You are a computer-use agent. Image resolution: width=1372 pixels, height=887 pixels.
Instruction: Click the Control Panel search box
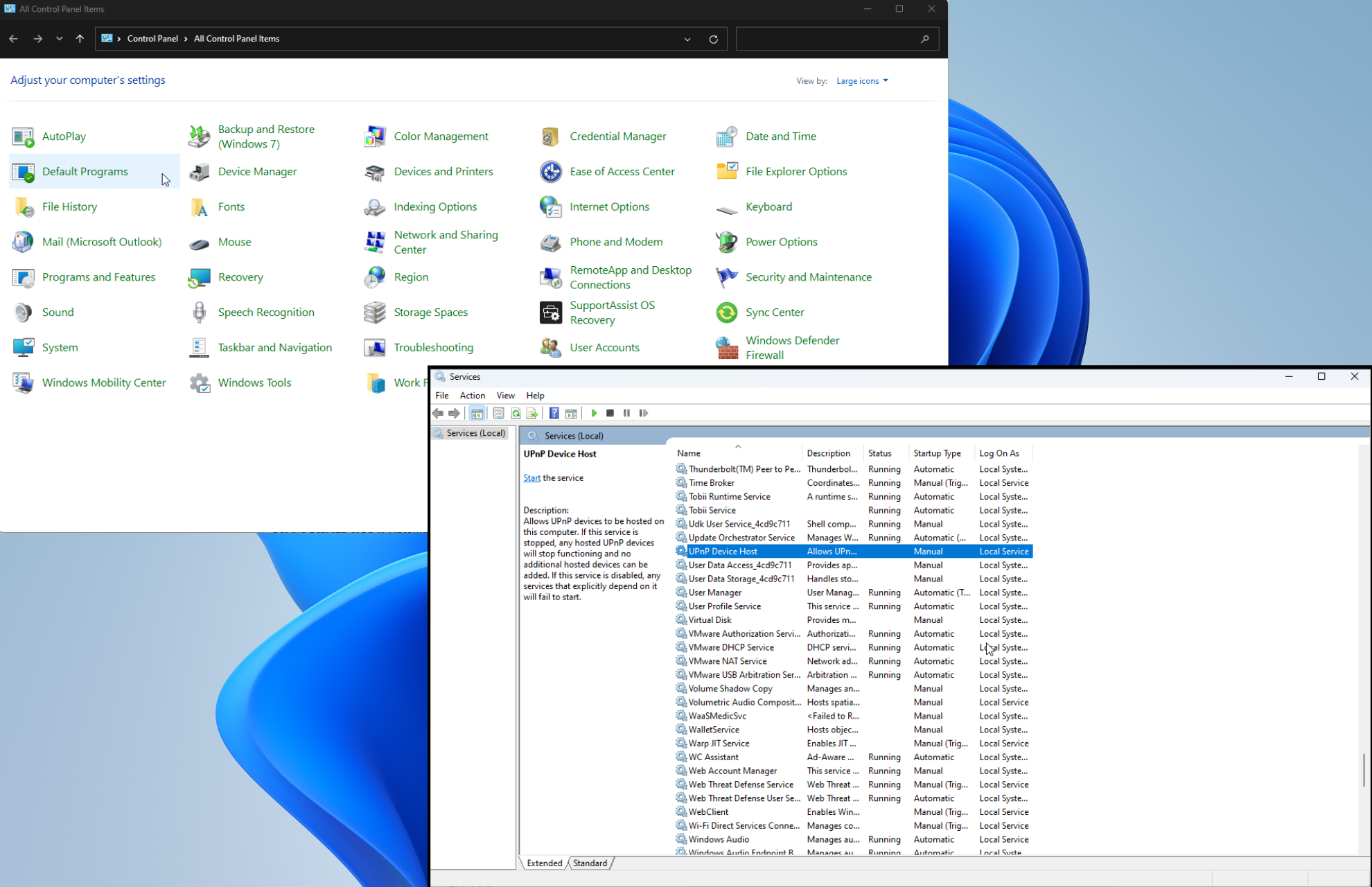[837, 39]
